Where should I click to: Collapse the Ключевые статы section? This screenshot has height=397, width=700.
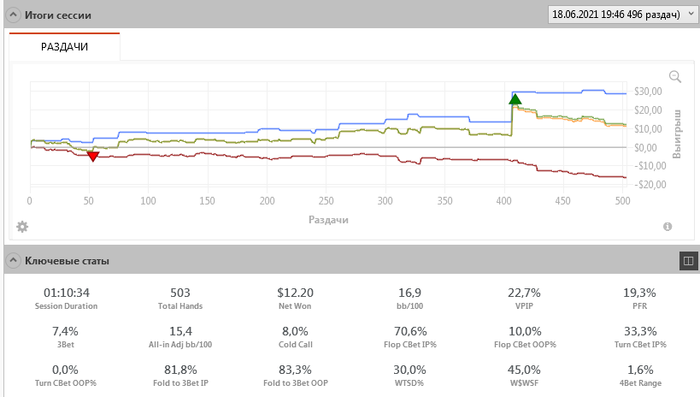pyautogui.click(x=13, y=260)
